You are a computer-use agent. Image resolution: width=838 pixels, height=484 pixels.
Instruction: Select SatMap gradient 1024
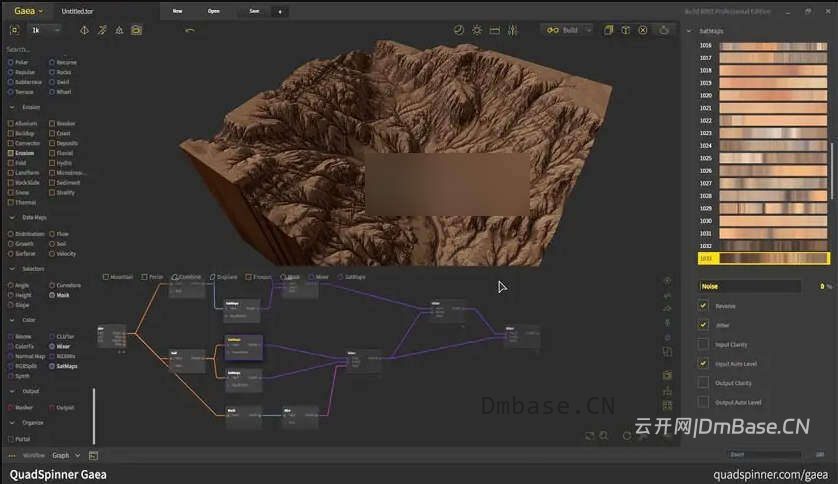(764, 145)
